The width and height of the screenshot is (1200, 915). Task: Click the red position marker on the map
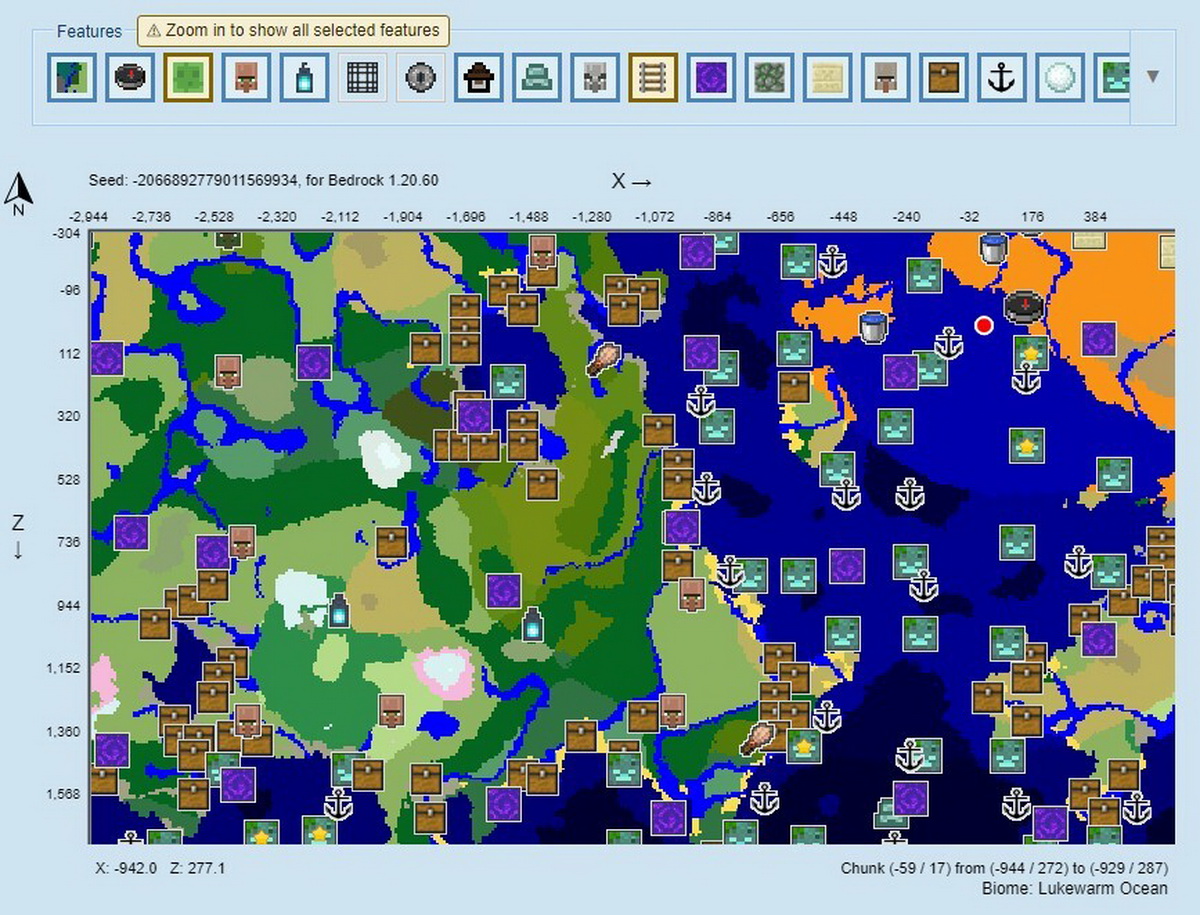tap(983, 325)
